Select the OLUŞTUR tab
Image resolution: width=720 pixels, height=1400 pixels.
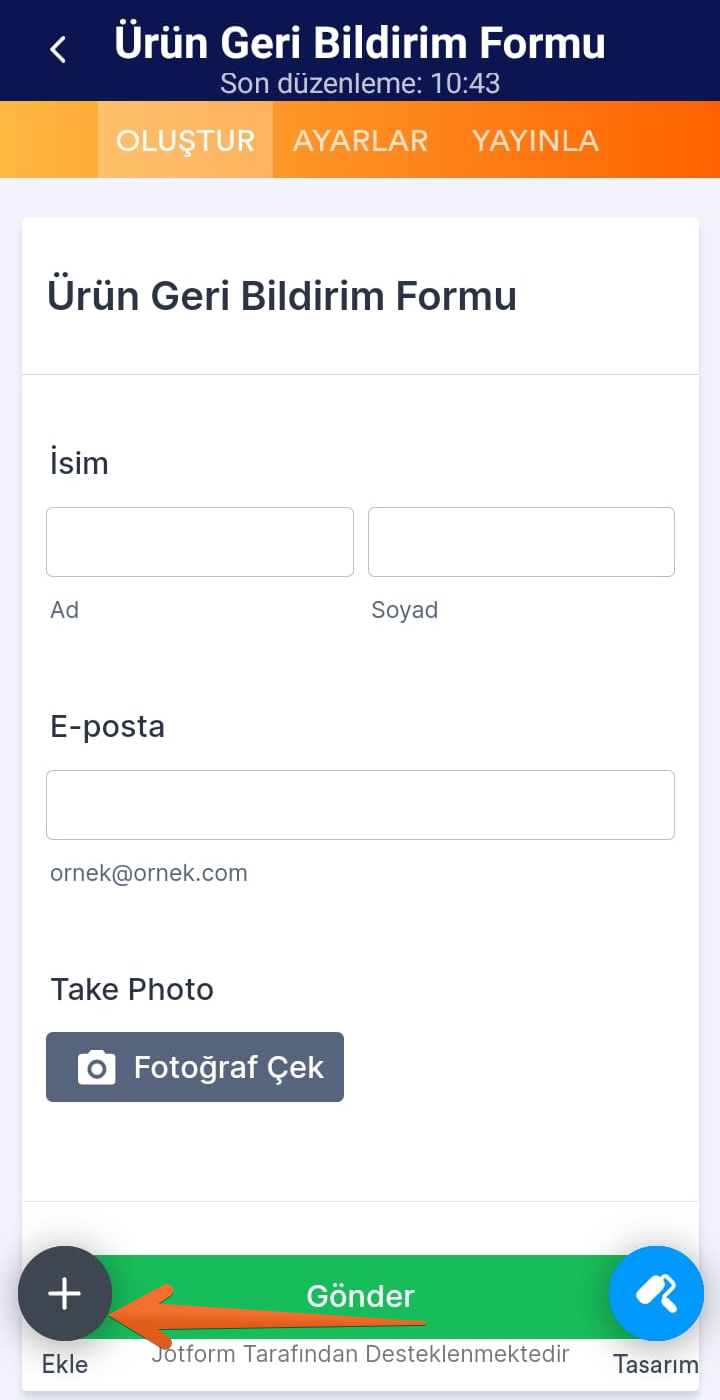pos(185,141)
